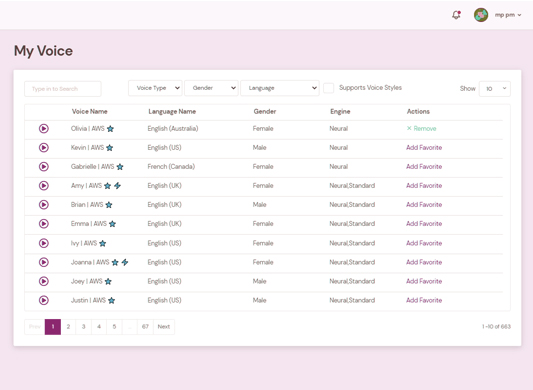Click the star icon beside Brian | AWS
533x390 pixels.
(x=109, y=205)
